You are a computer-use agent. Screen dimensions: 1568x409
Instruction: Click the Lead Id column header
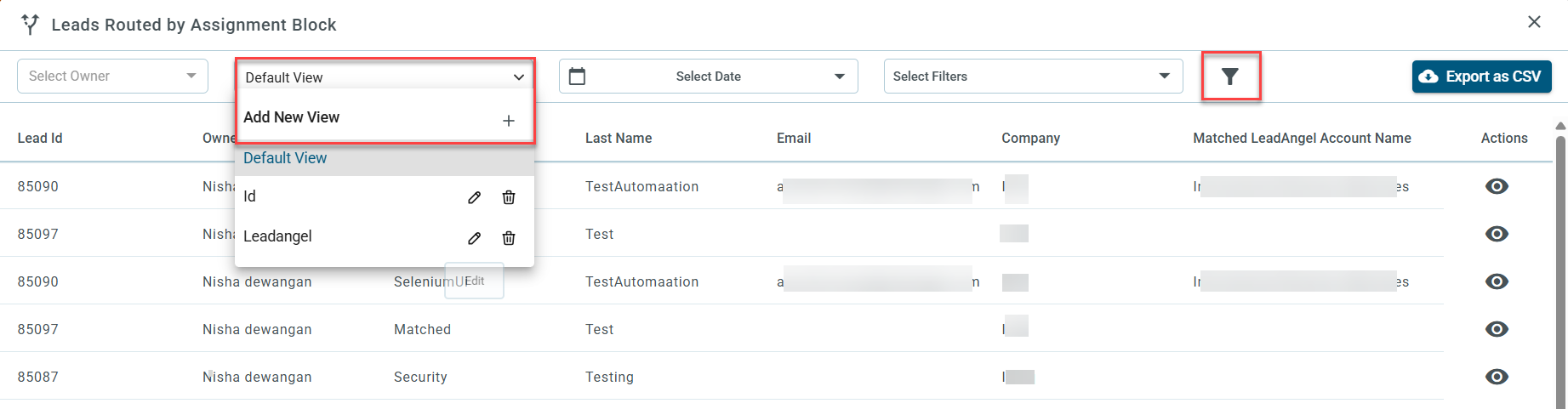40,138
